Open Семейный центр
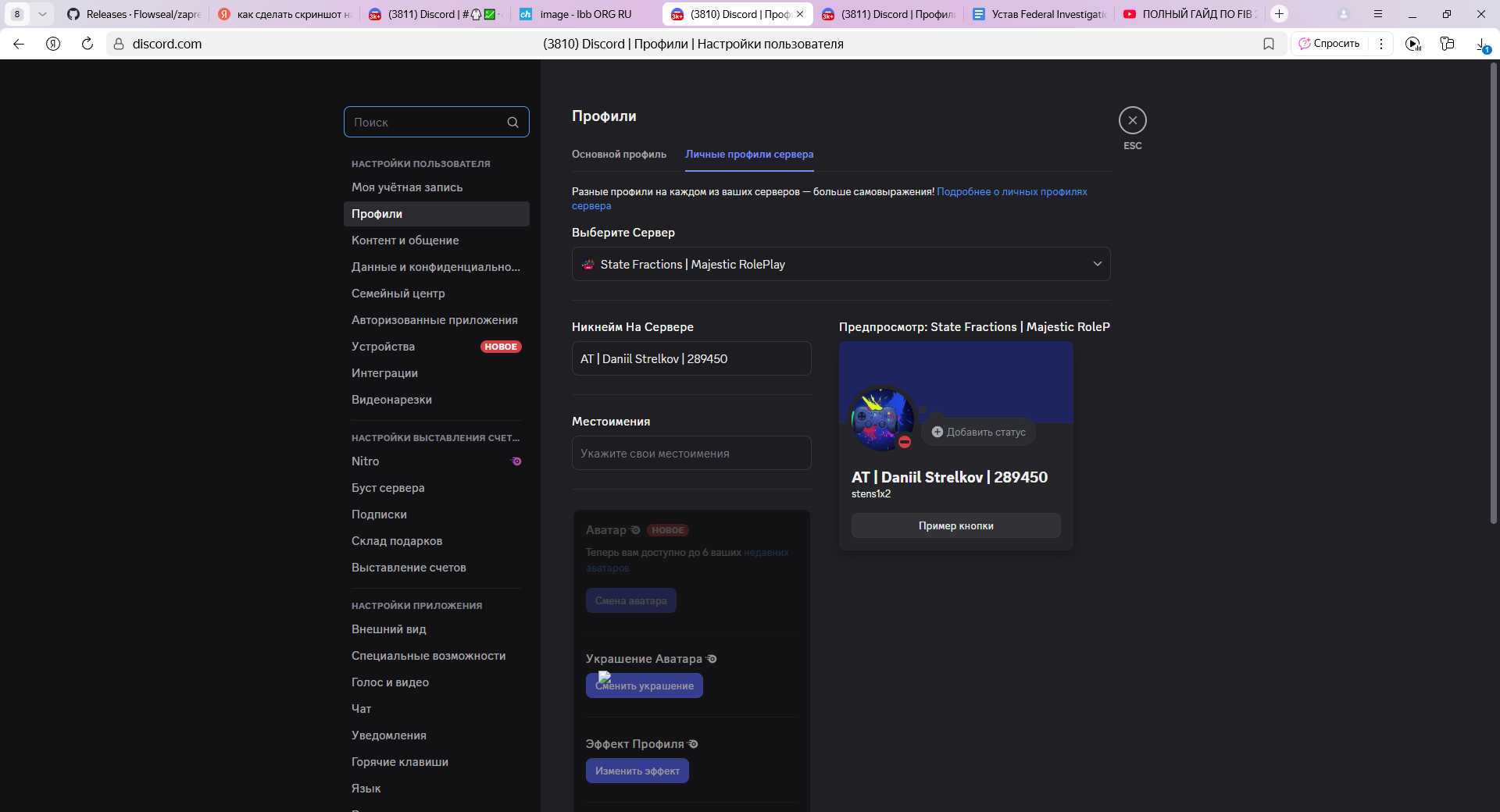1500x812 pixels. point(436,294)
